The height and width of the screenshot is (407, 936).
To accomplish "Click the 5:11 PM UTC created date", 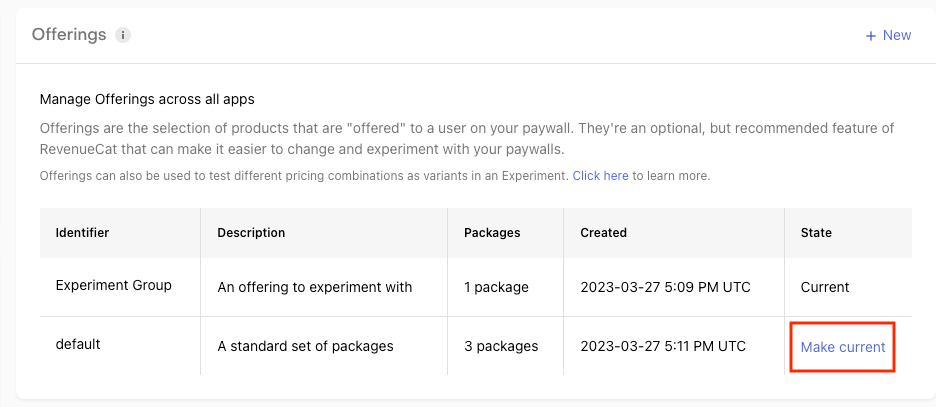I will [663, 346].
